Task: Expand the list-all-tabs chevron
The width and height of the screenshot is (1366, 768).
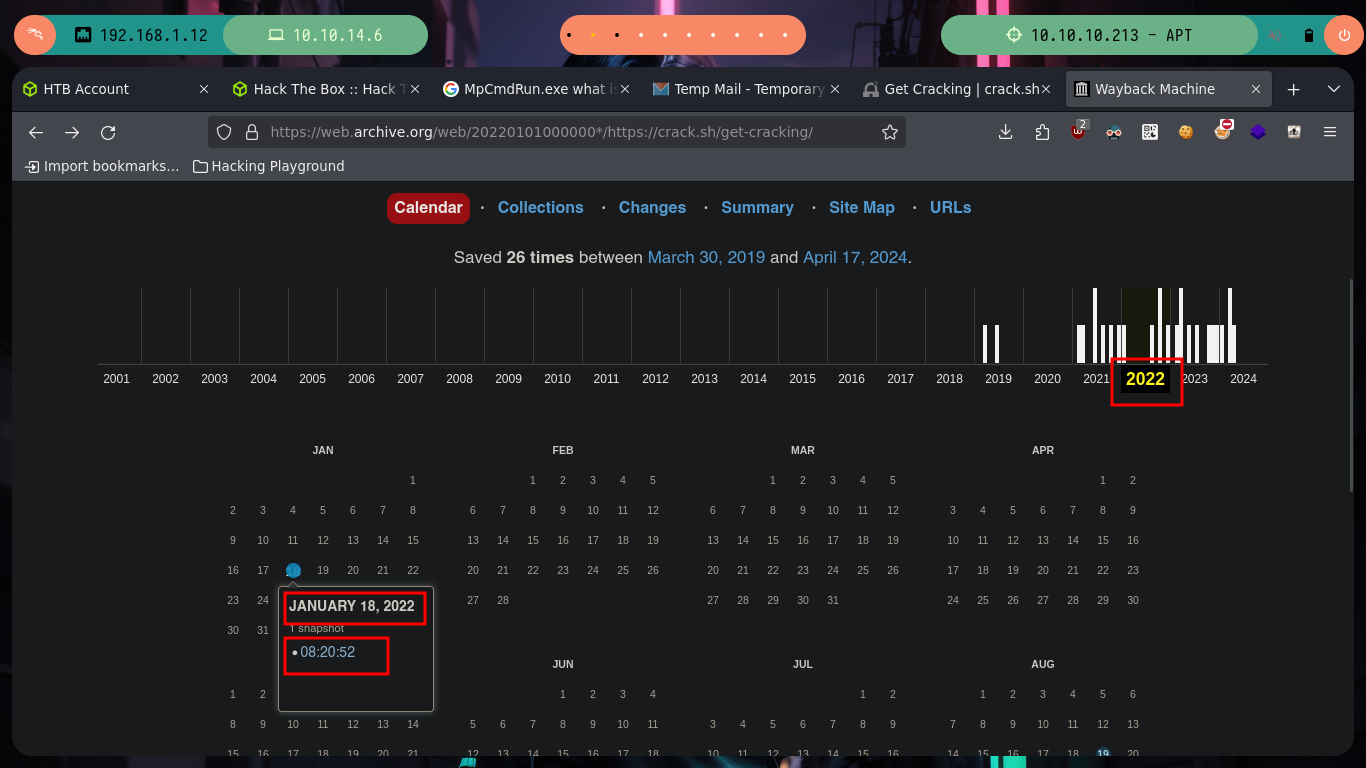Action: tap(1333, 89)
